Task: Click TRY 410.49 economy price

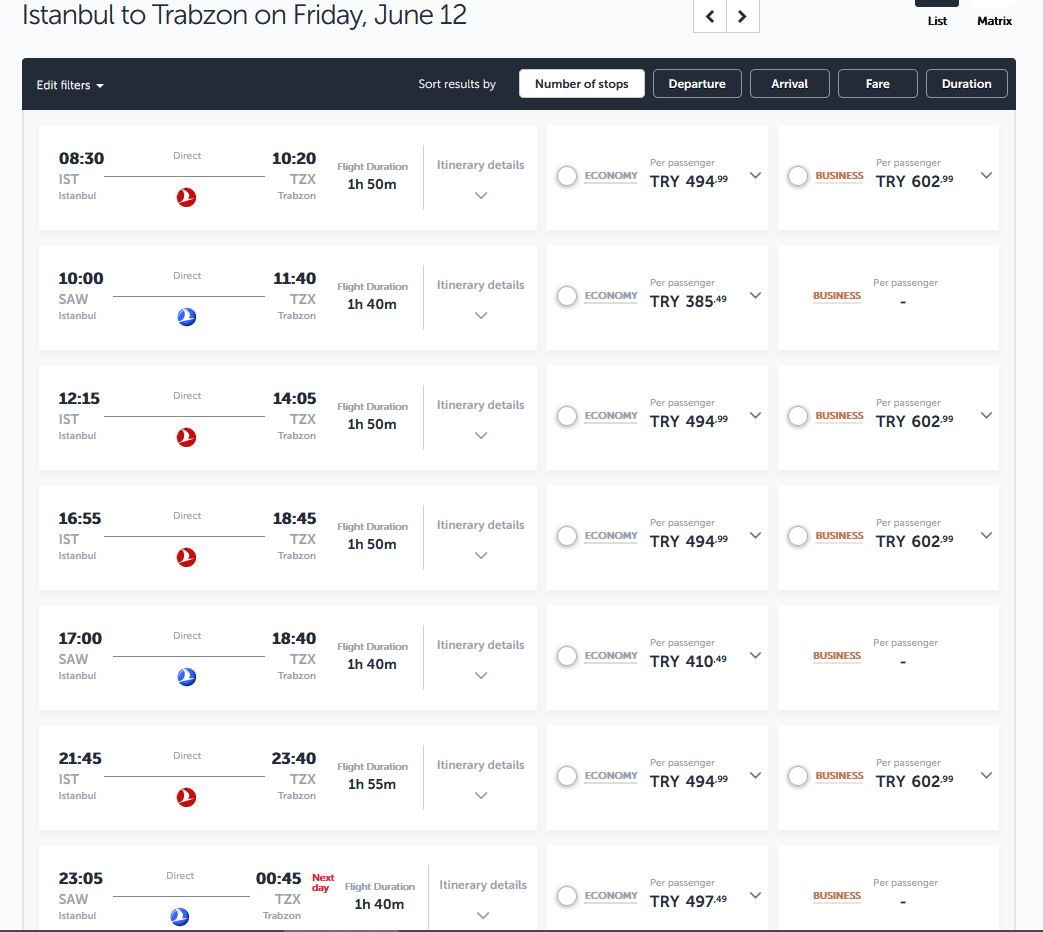Action: [688, 661]
